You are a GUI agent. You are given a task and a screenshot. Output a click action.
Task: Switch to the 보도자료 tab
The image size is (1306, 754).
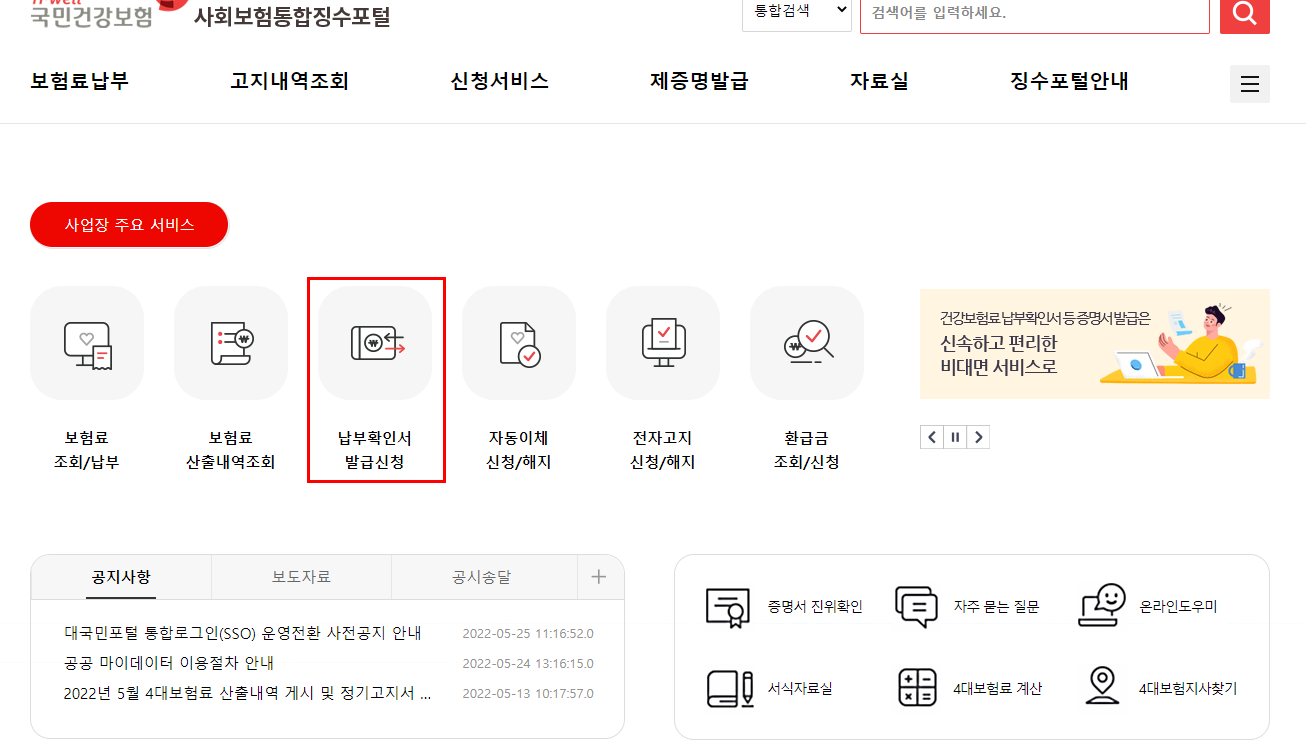[301, 577]
